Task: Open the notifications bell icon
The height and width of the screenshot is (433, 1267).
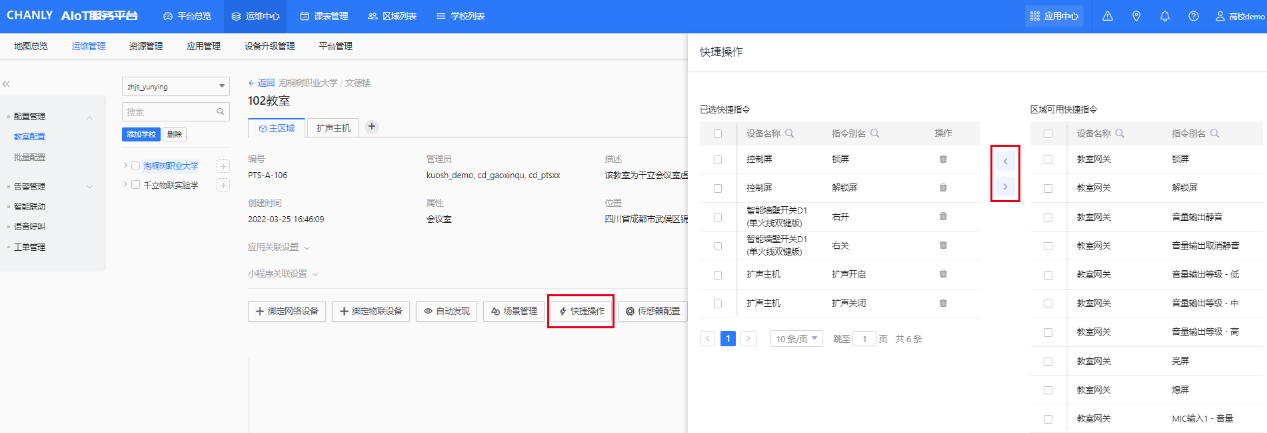Action: tap(1164, 16)
